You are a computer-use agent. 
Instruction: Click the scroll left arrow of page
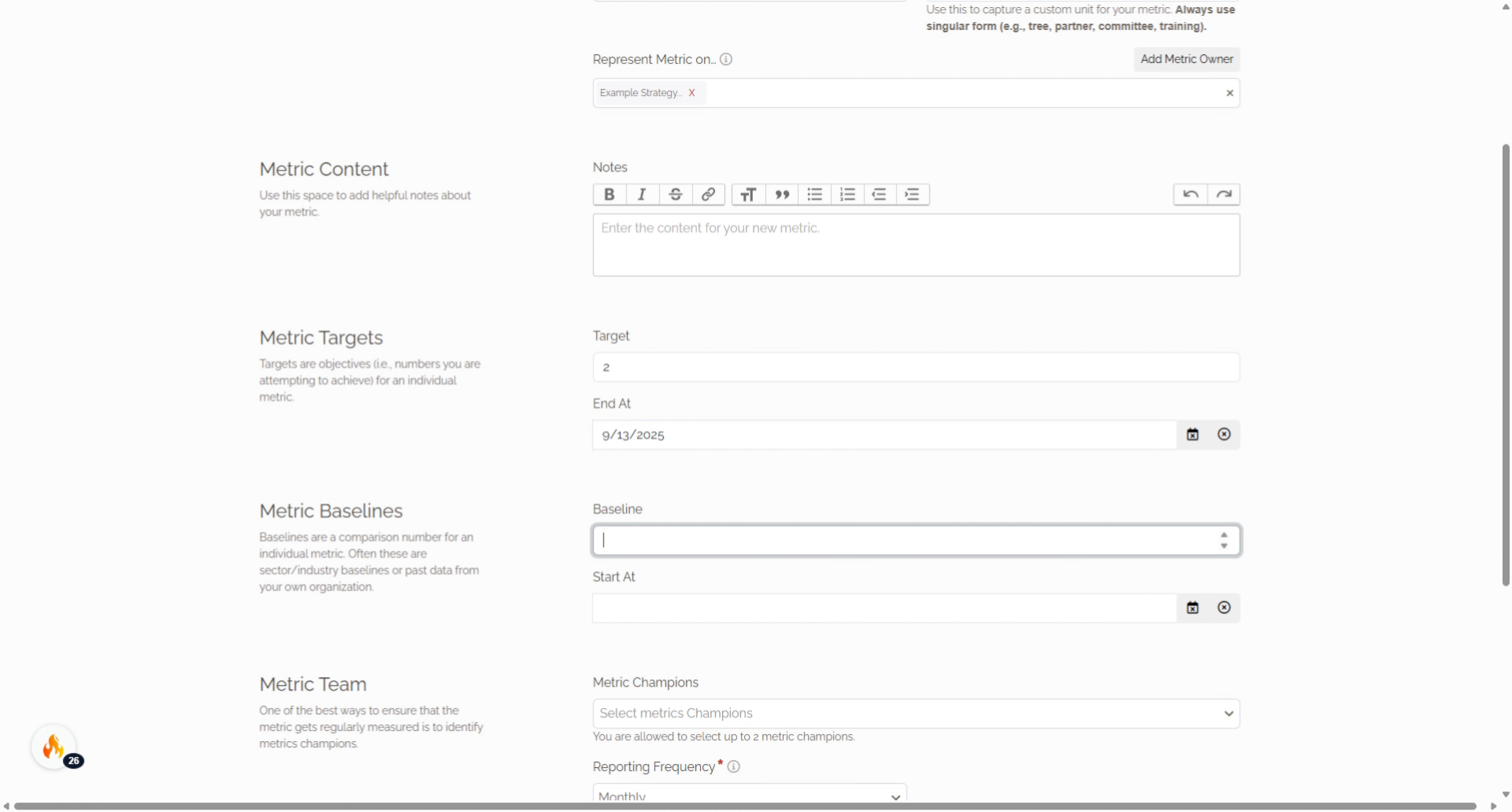pos(6,806)
